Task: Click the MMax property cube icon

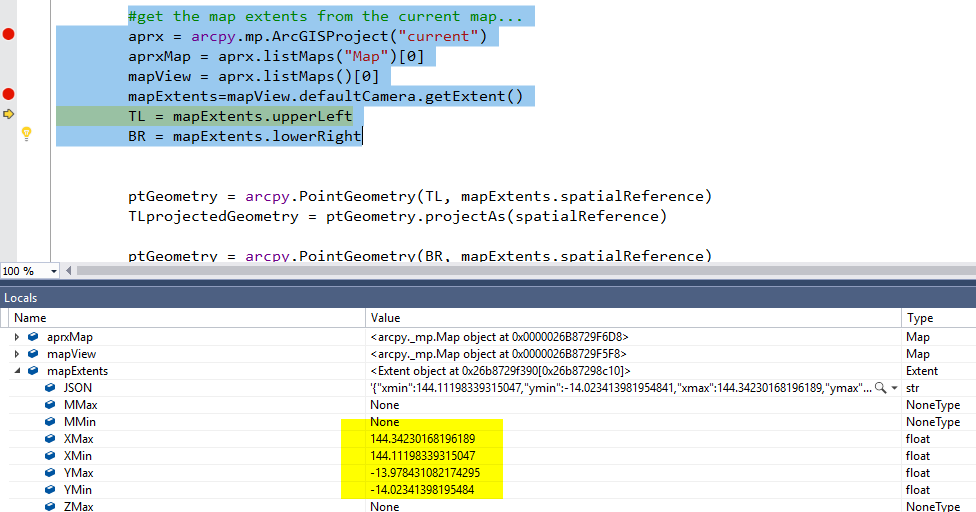Action: 50,404
